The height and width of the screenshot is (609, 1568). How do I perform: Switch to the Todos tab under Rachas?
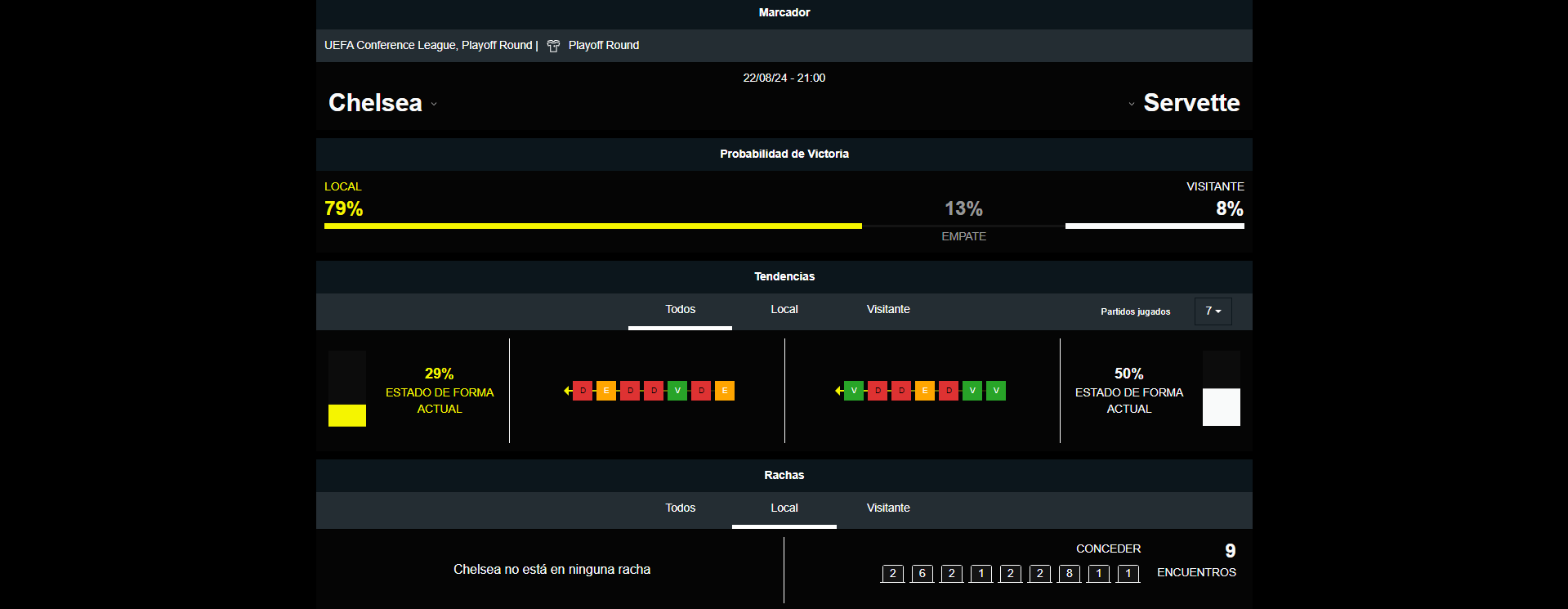point(680,508)
